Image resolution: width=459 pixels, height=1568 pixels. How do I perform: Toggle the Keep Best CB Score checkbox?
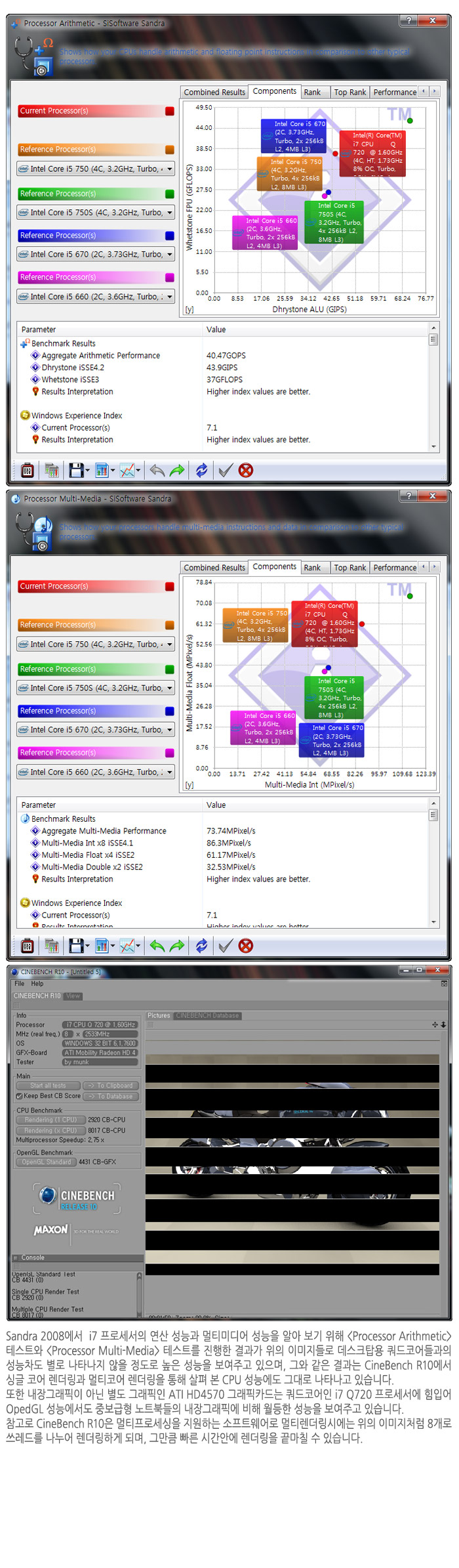[x=19, y=1095]
